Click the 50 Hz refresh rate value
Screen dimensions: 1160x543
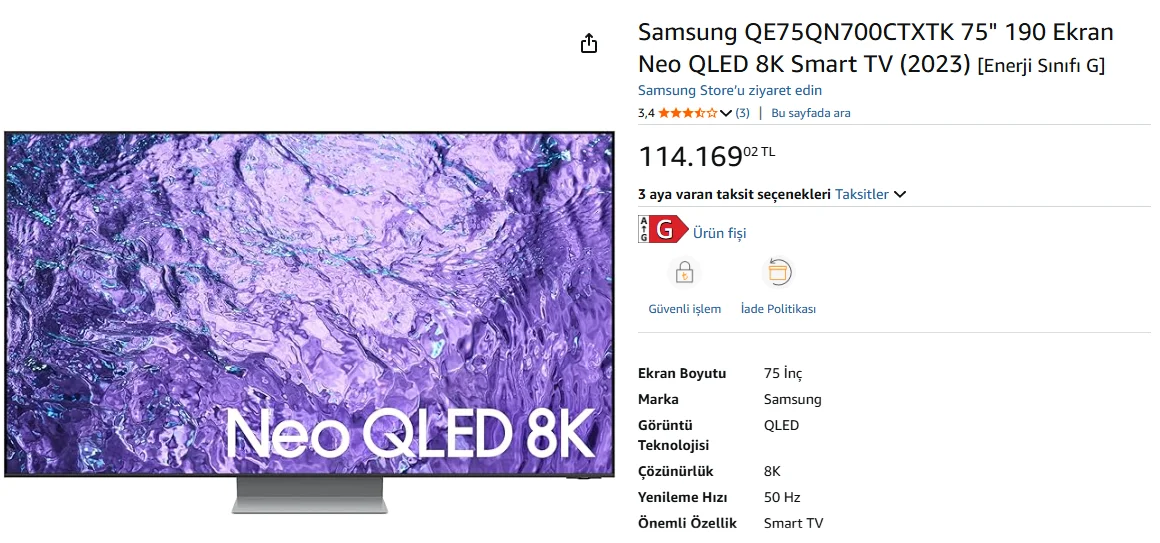[x=781, y=497]
